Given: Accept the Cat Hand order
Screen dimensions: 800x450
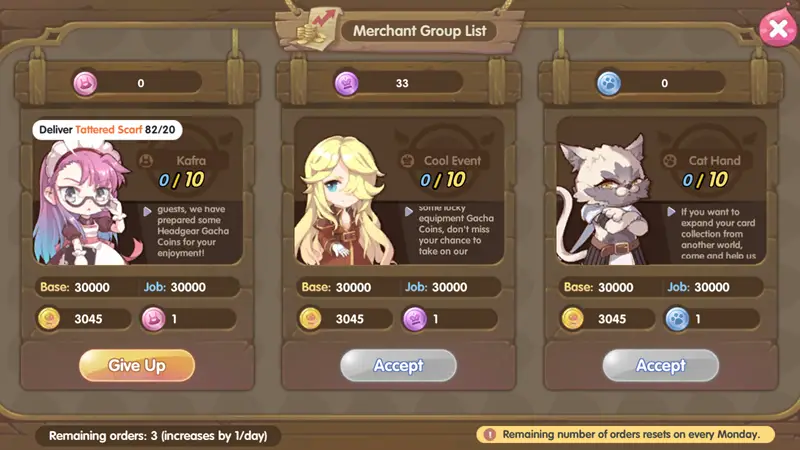Looking at the screenshot, I should coord(661,365).
